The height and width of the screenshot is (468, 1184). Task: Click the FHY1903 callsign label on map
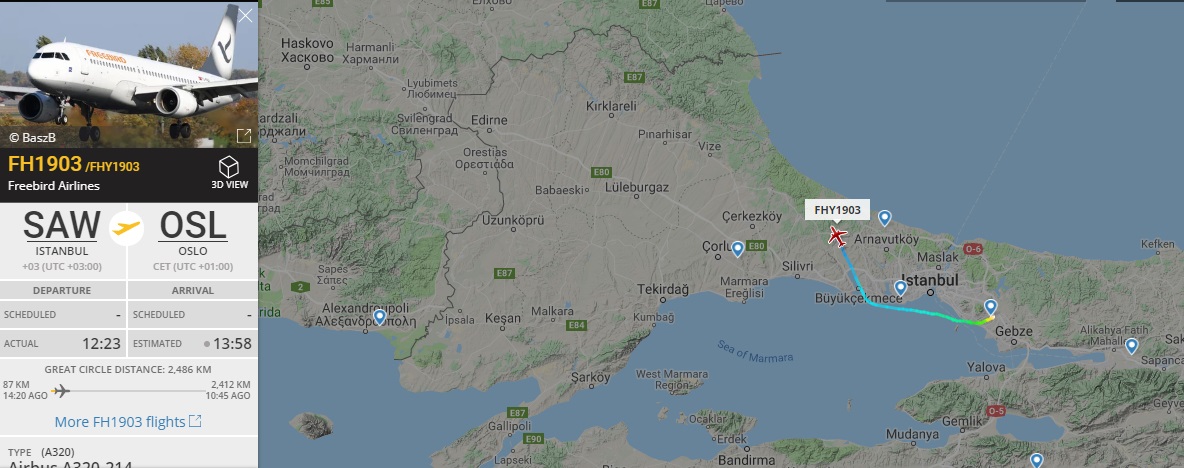(x=837, y=211)
